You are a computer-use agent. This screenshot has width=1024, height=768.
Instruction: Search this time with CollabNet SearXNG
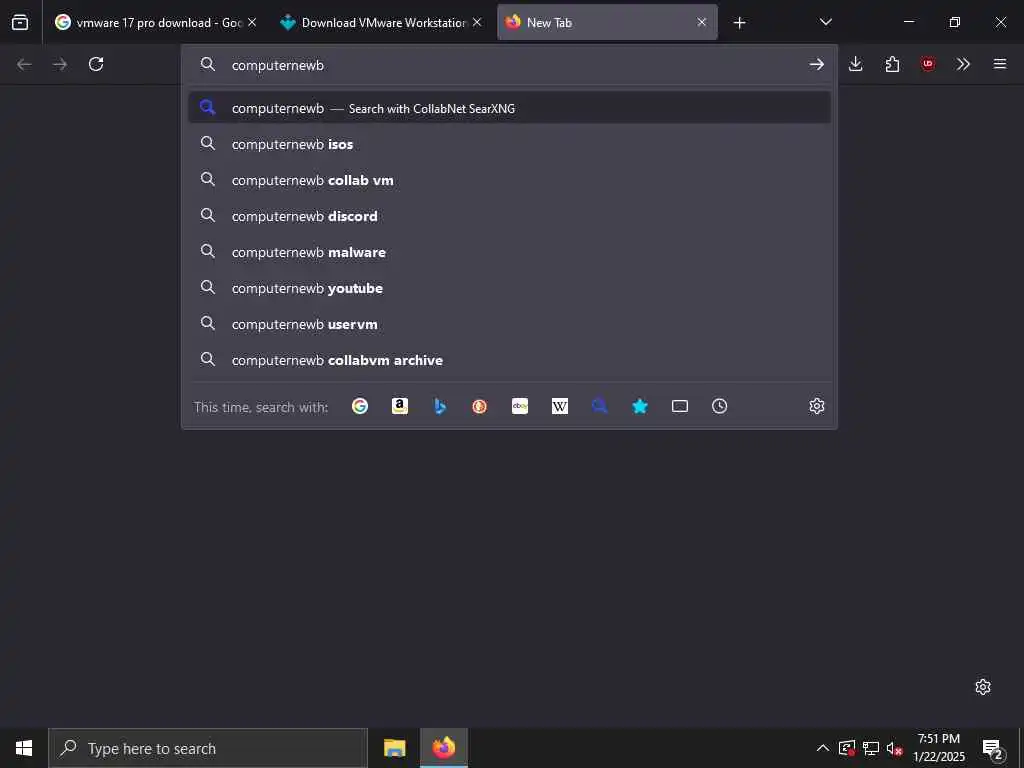click(600, 406)
